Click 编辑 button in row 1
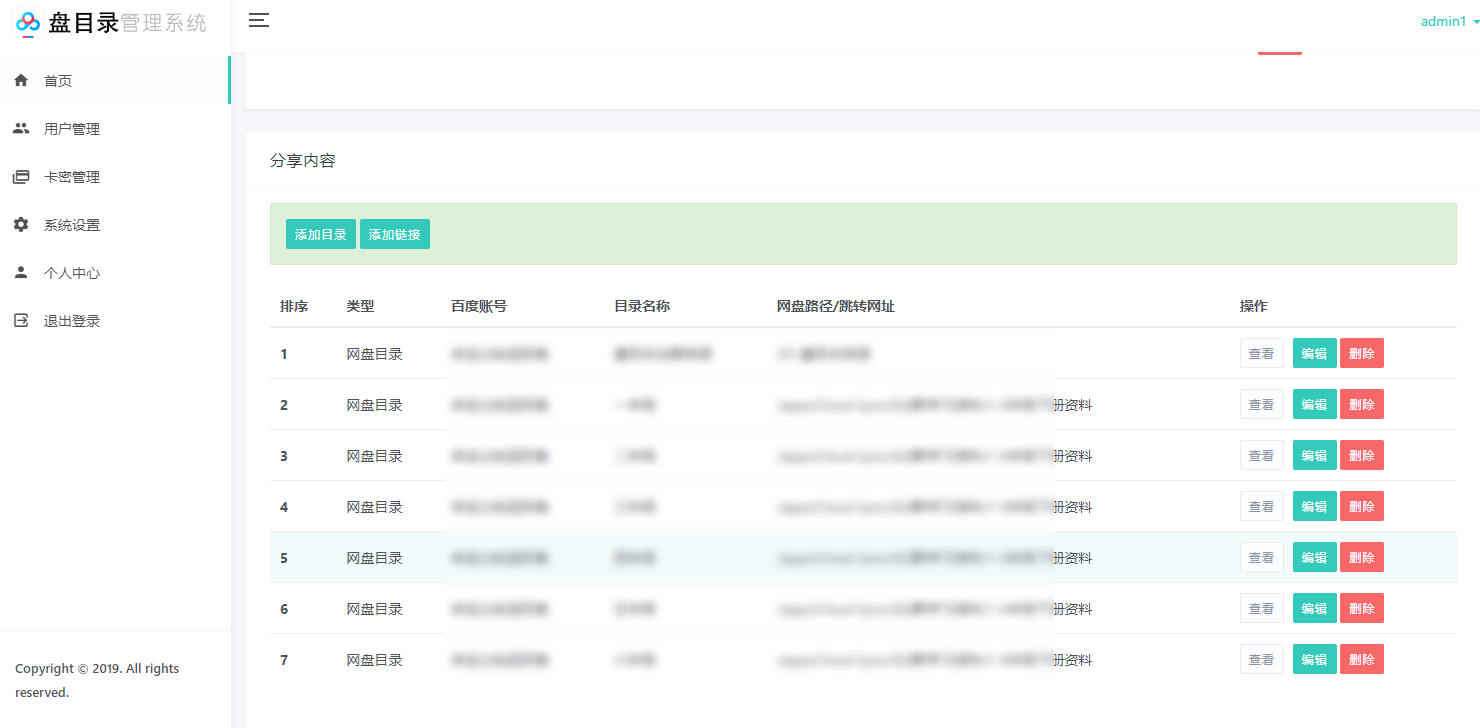 point(1314,353)
